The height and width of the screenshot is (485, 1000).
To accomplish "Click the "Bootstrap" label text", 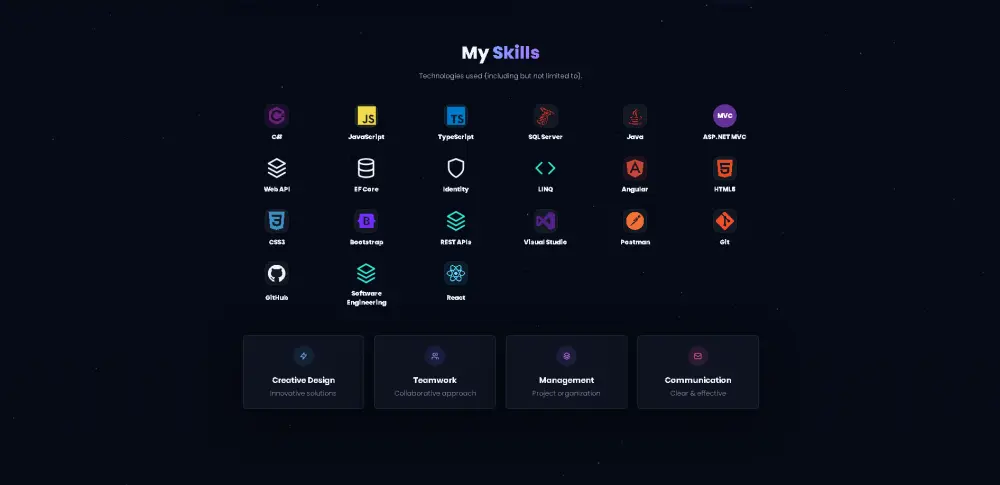I will [x=366, y=242].
